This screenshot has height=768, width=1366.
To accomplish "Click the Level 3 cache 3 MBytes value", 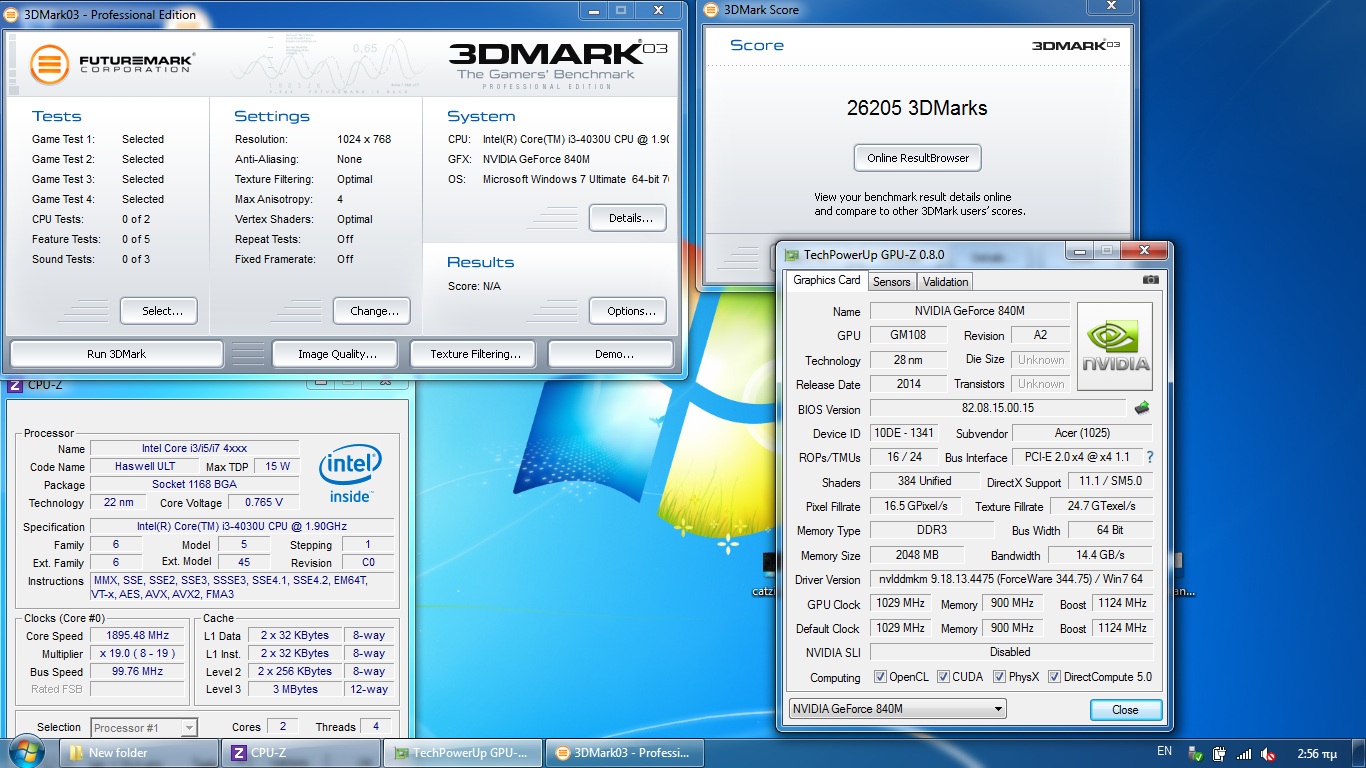I will pyautogui.click(x=294, y=689).
